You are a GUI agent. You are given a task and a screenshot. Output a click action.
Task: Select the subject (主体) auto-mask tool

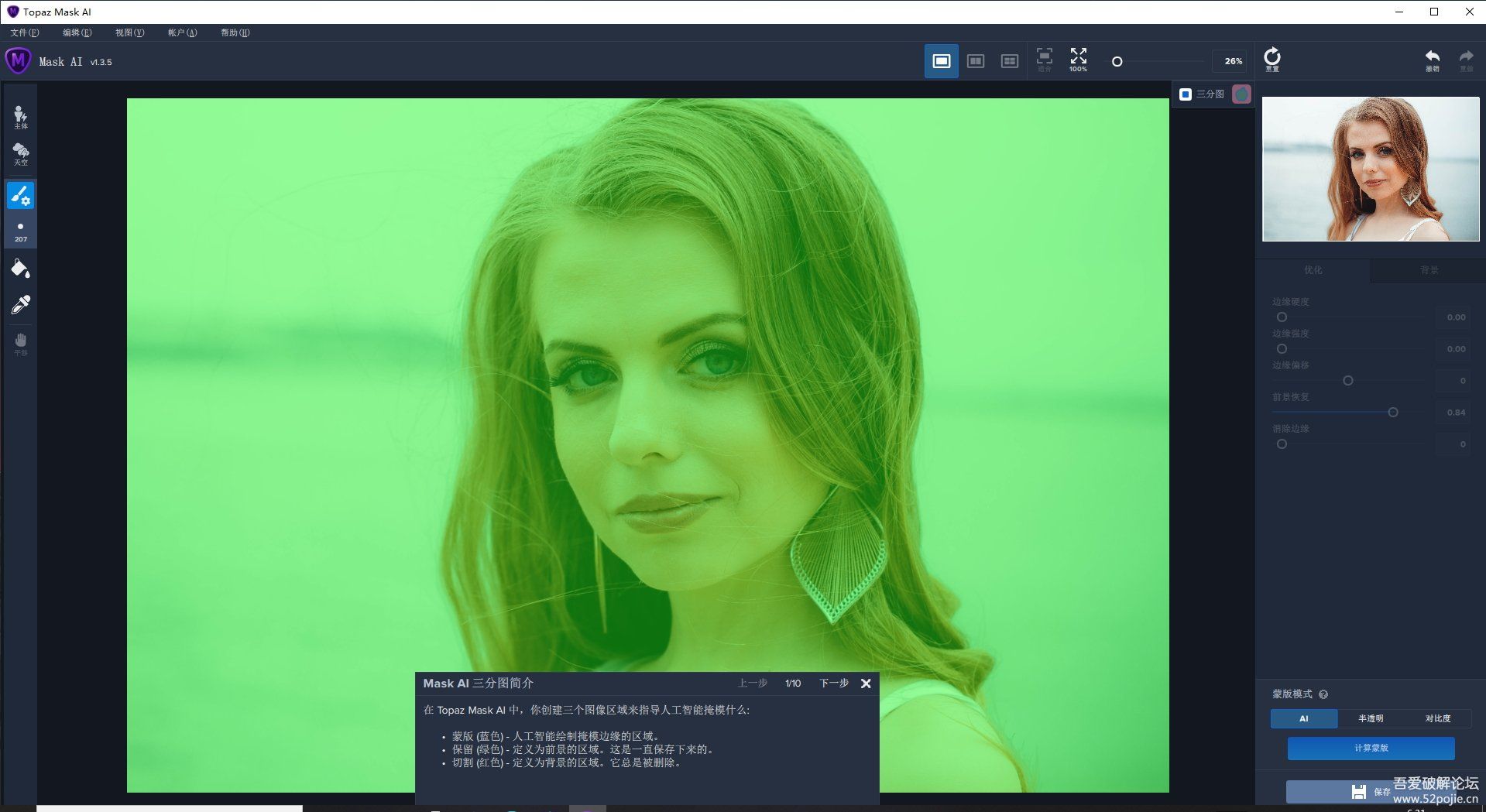click(x=21, y=115)
